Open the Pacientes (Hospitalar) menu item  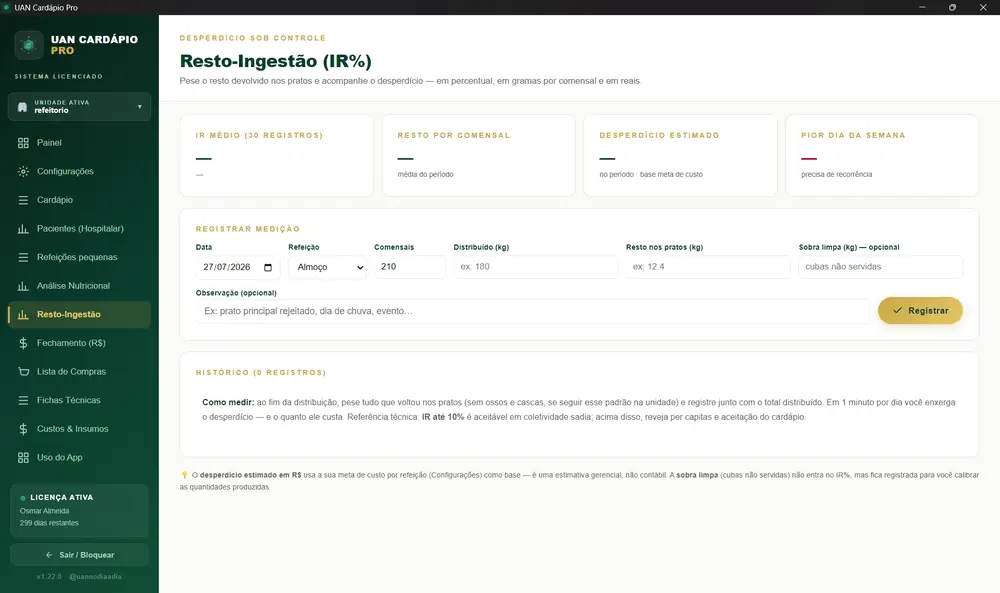click(80, 228)
